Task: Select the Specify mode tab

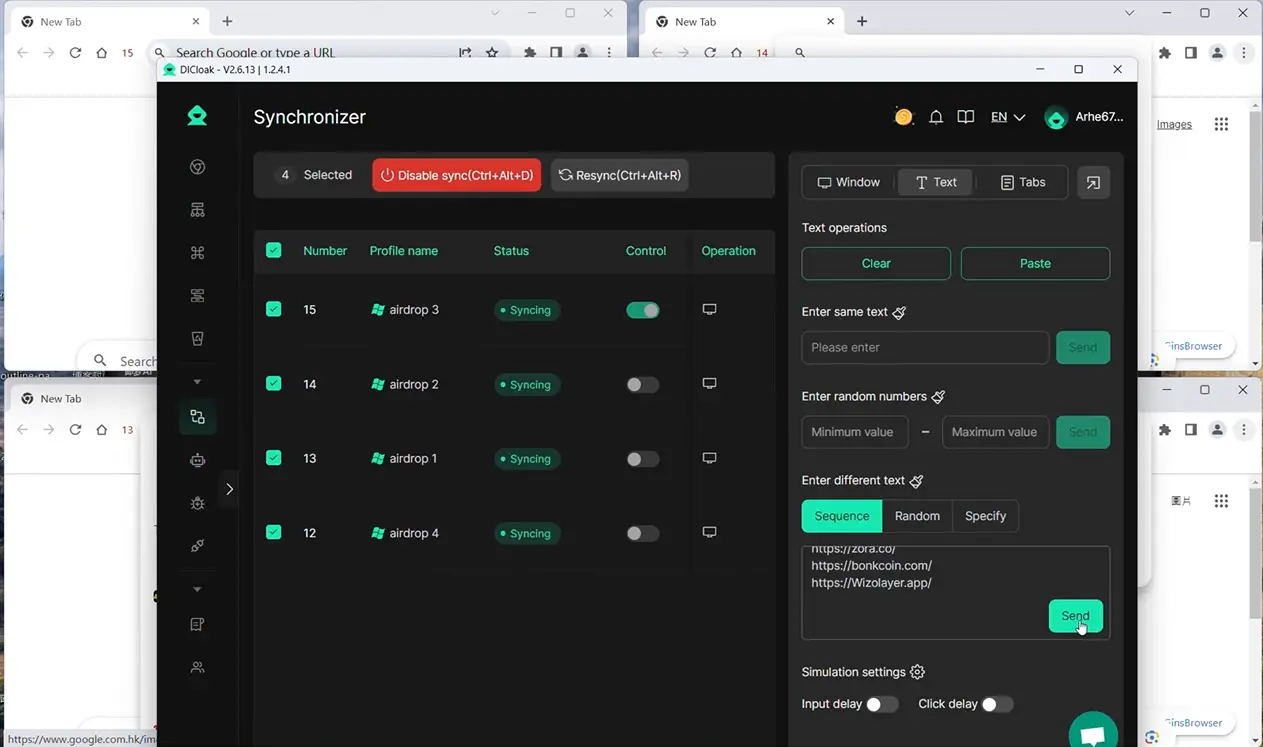Action: pos(985,516)
